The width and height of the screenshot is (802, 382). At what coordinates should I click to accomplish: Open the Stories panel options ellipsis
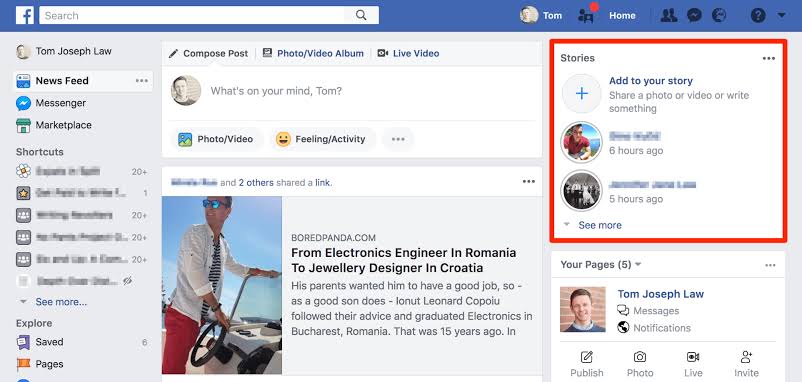tap(769, 58)
